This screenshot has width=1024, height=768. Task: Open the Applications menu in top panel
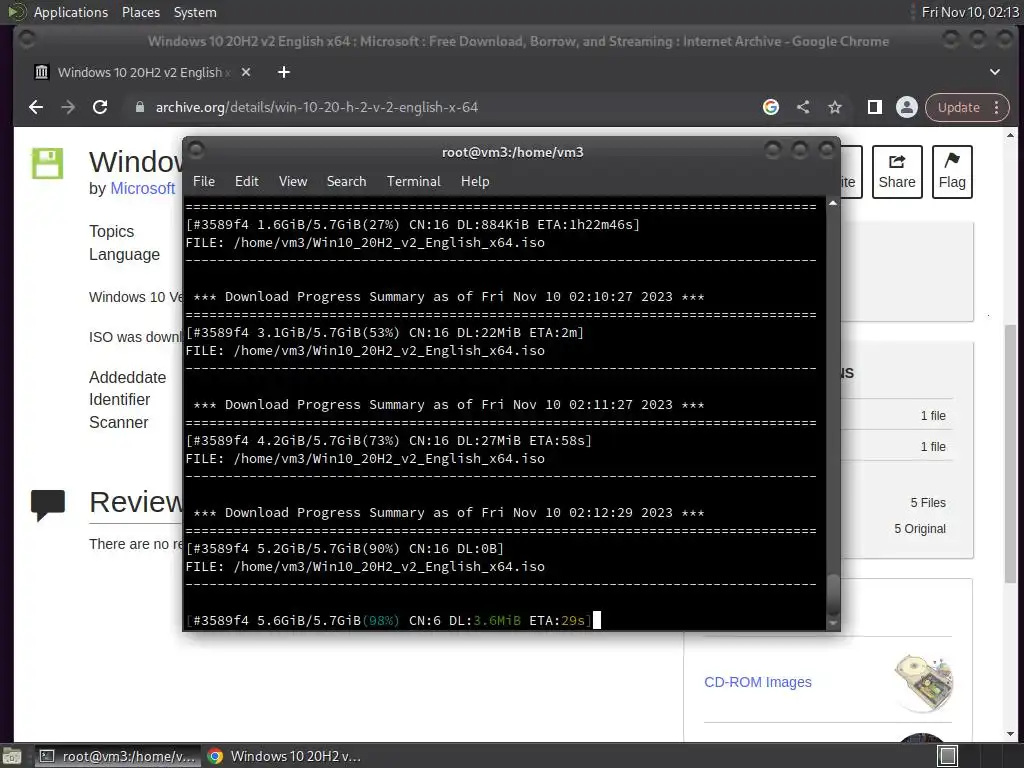coord(71,12)
